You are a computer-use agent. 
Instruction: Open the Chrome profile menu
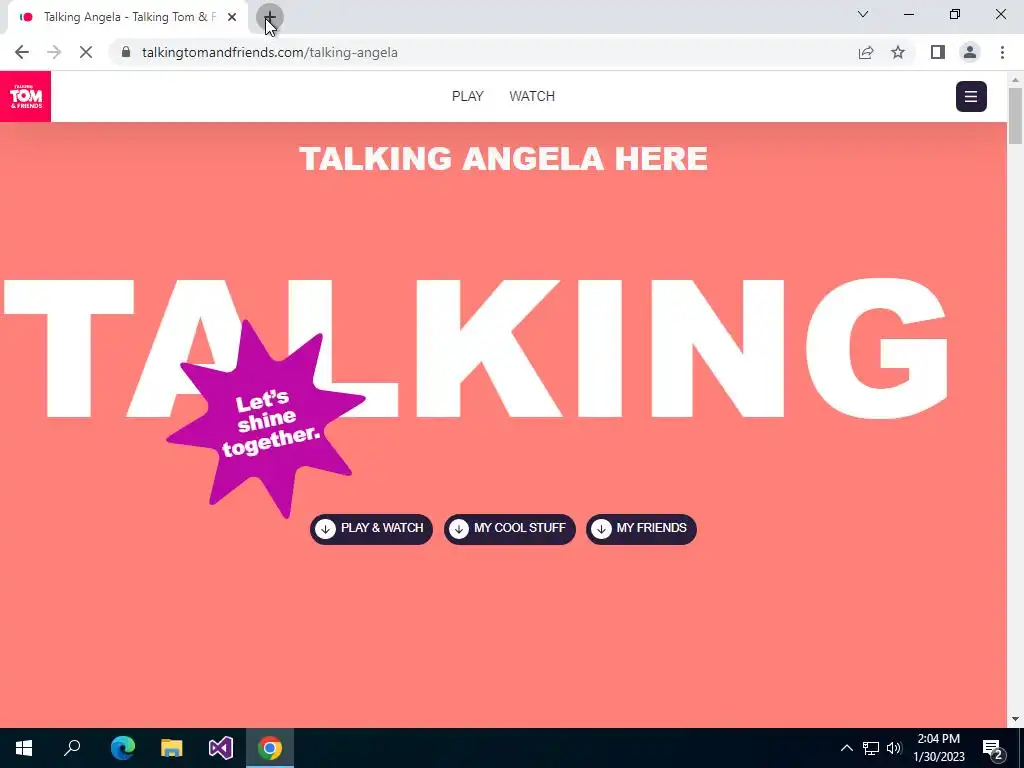pos(970,52)
